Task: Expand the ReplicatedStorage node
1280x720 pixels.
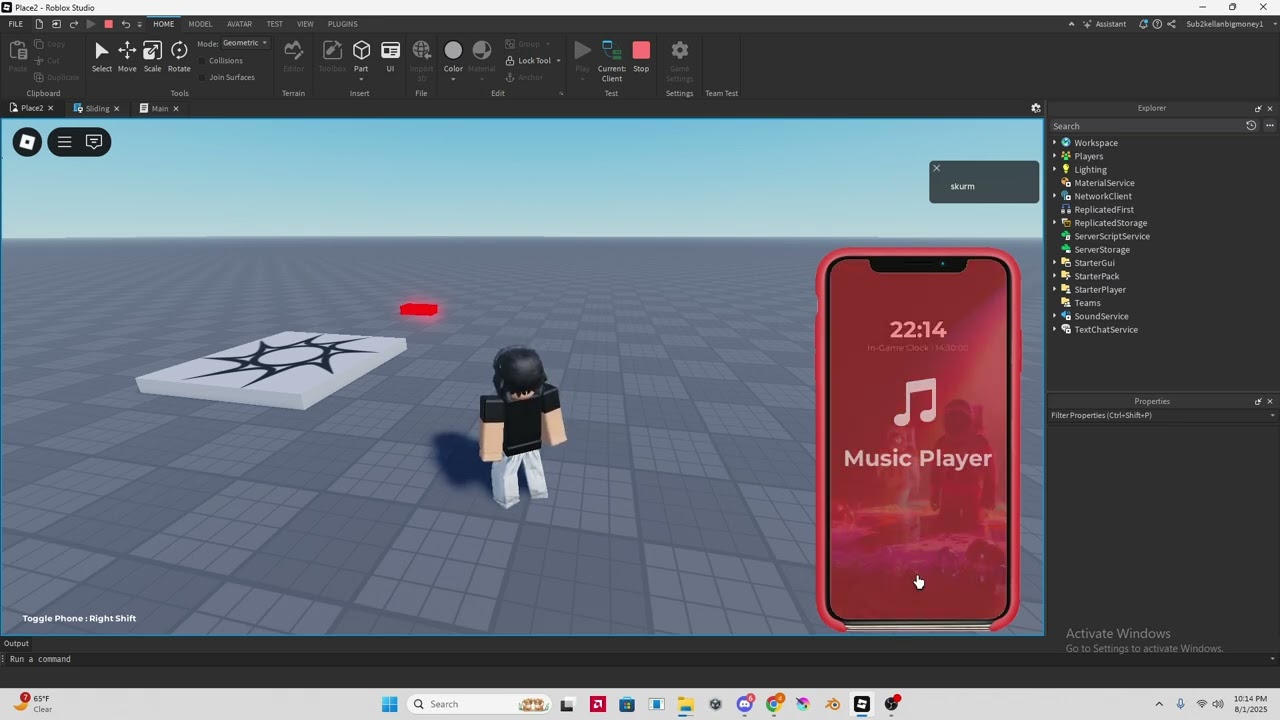Action: click(1054, 223)
